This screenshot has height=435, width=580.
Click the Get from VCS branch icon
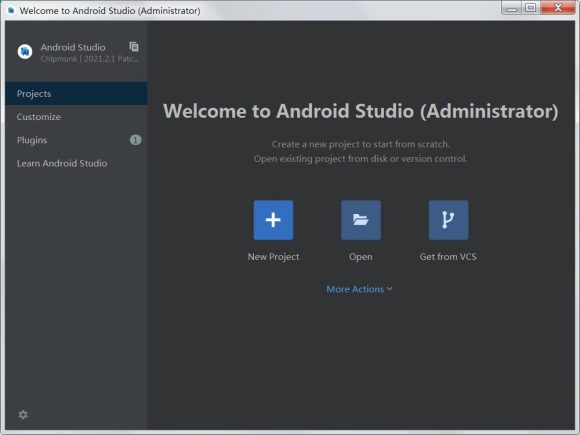pos(448,220)
